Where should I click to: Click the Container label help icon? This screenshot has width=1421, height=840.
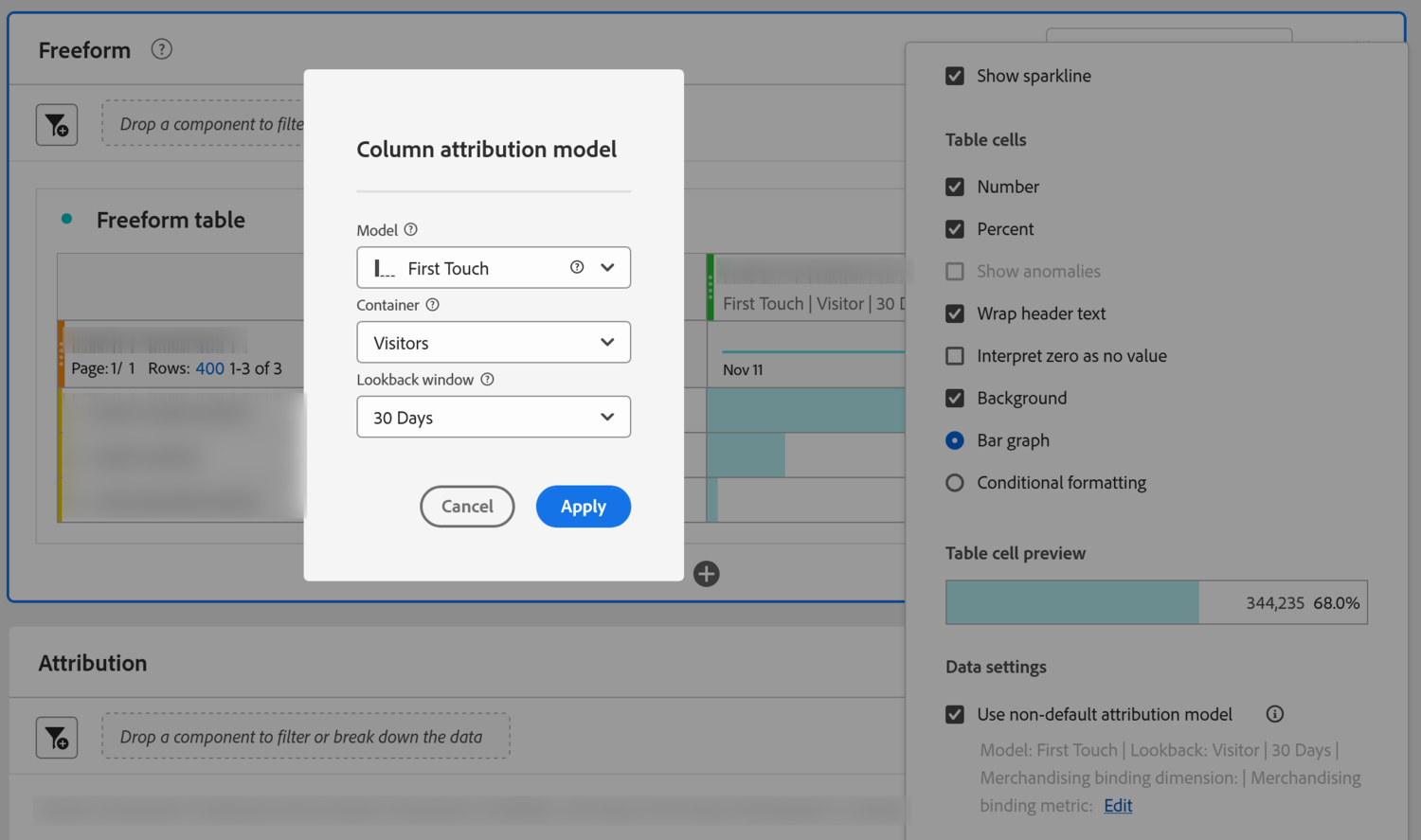(432, 305)
